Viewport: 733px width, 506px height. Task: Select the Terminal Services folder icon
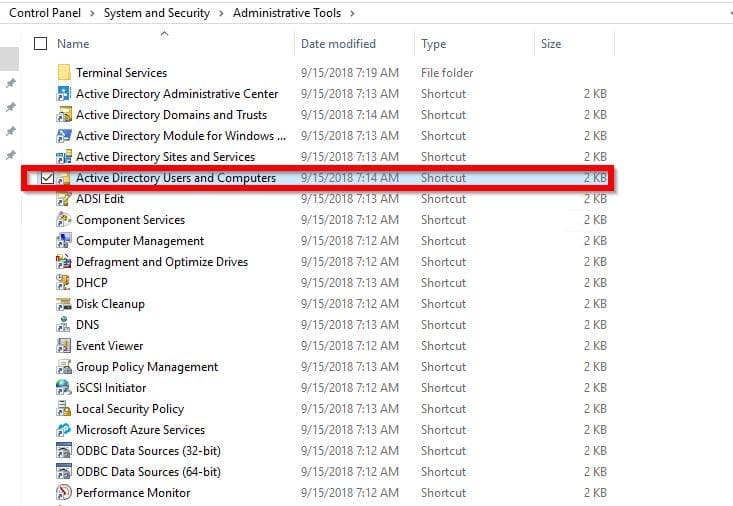[64, 73]
